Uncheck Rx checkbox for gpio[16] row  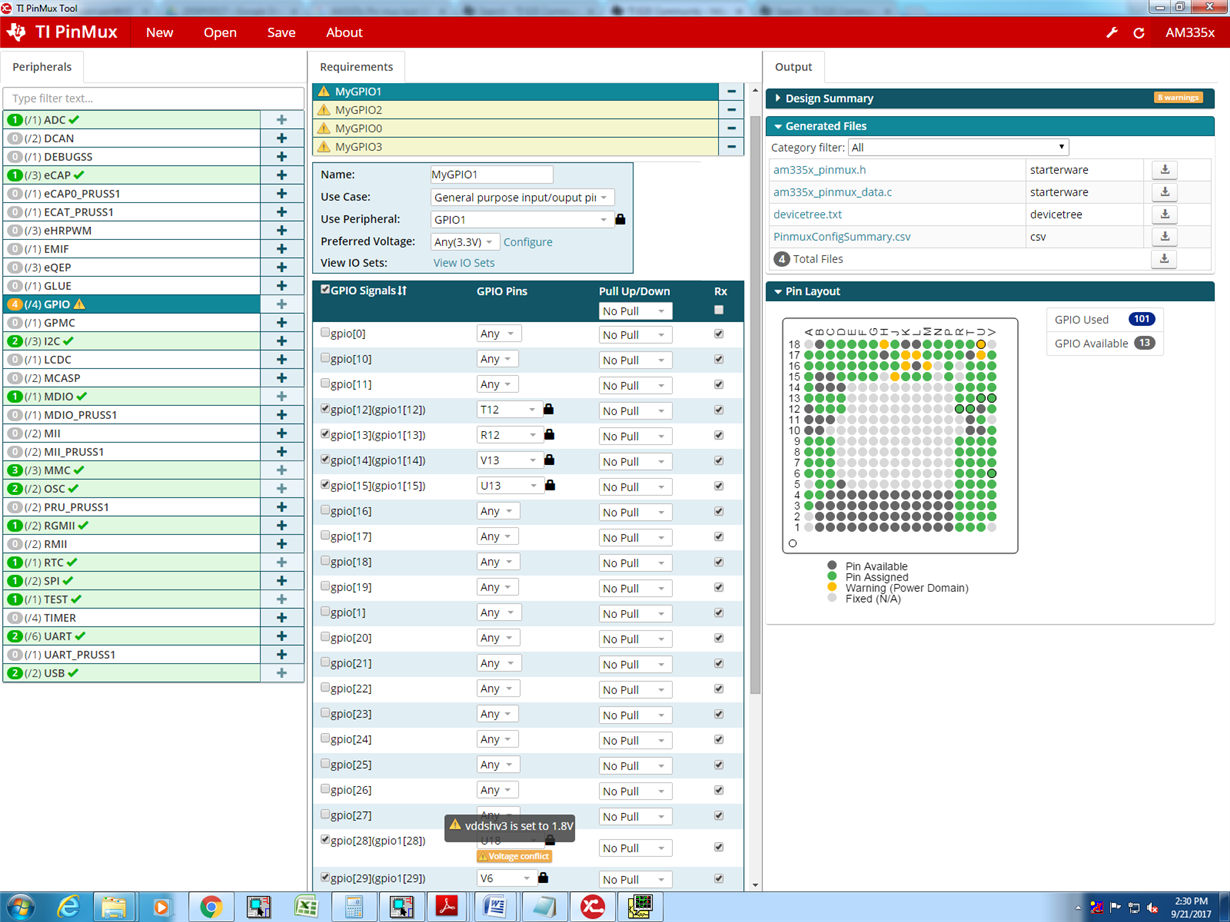click(x=719, y=511)
